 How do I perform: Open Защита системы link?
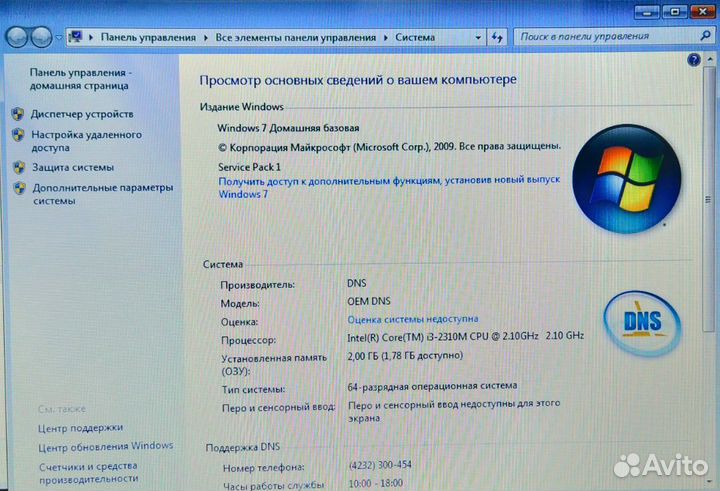tap(73, 167)
